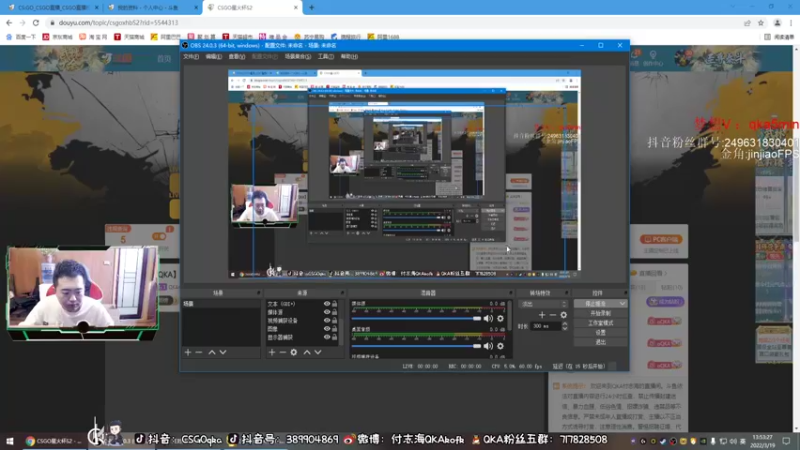Open the 编辑 menu in OBS
This screenshot has width=800, height=450.
click(x=213, y=57)
